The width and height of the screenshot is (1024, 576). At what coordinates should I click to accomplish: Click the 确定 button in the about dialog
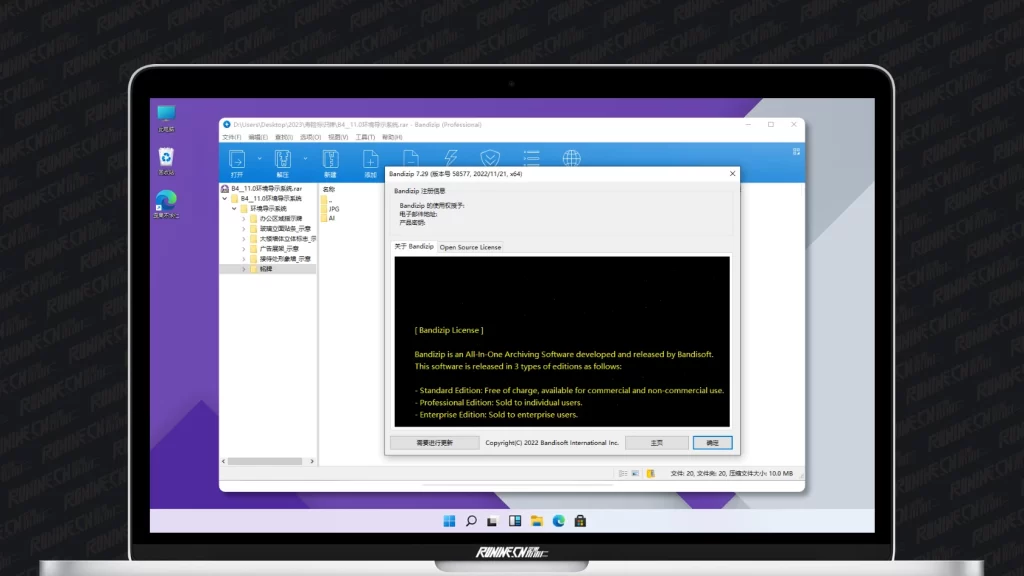coord(712,442)
